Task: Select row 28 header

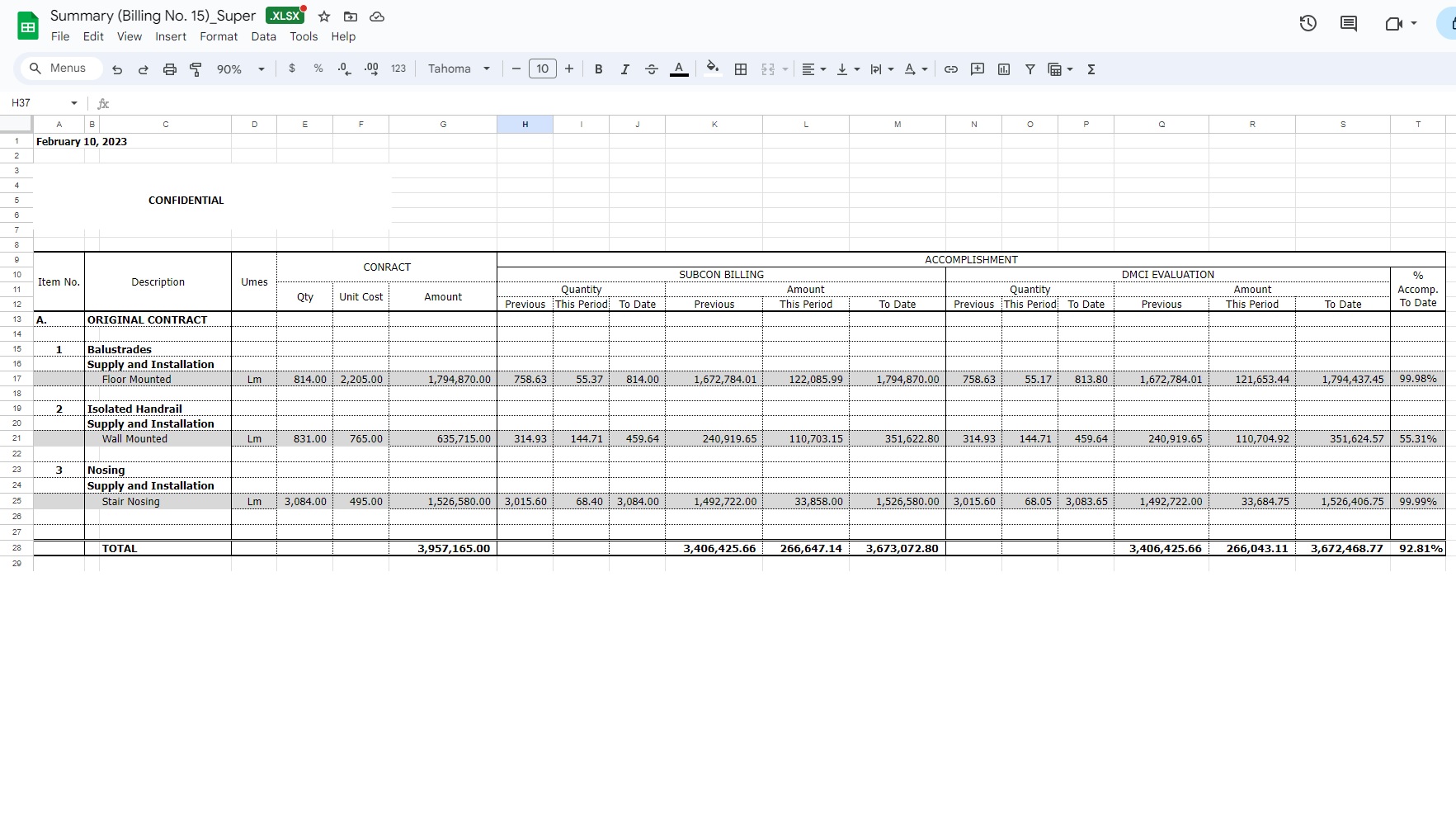Action: click(x=16, y=548)
